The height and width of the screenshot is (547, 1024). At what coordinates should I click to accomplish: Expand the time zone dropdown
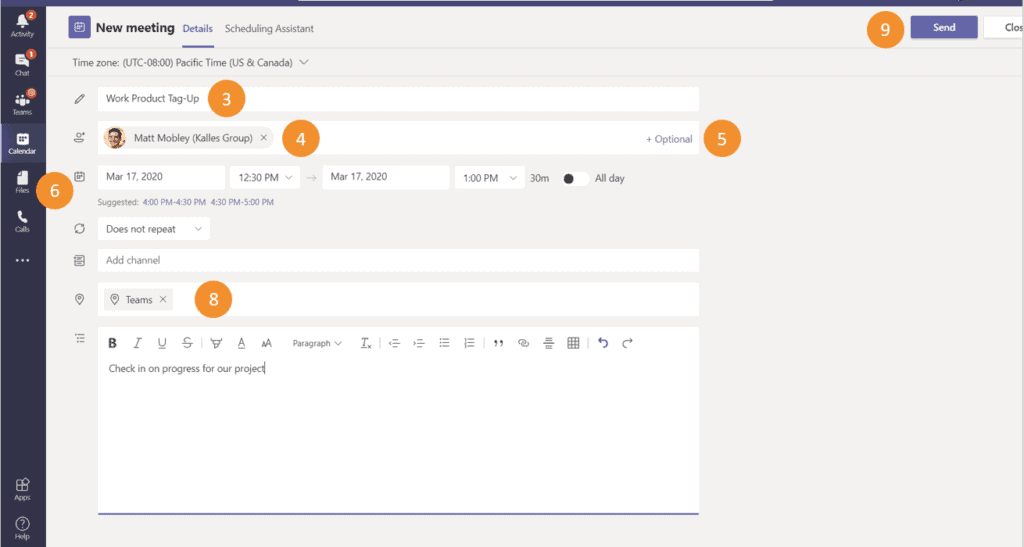coord(304,63)
